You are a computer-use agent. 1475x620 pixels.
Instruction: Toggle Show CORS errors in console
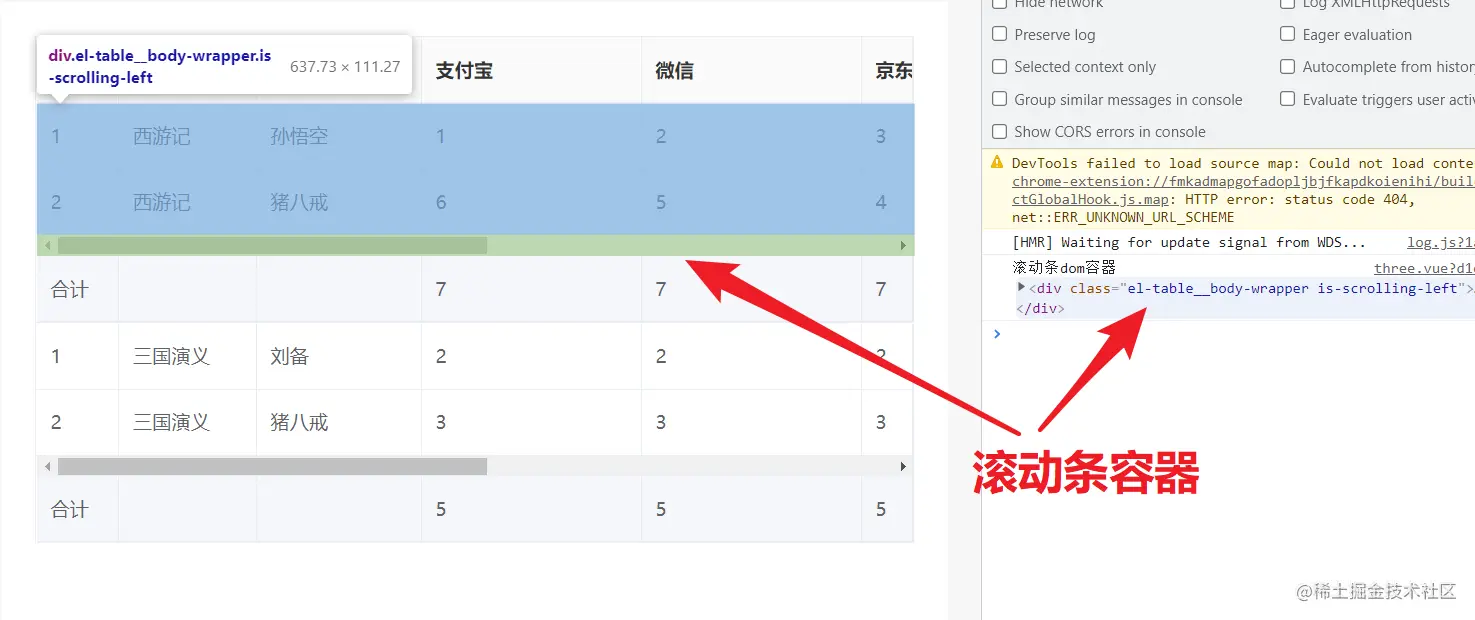[999, 131]
